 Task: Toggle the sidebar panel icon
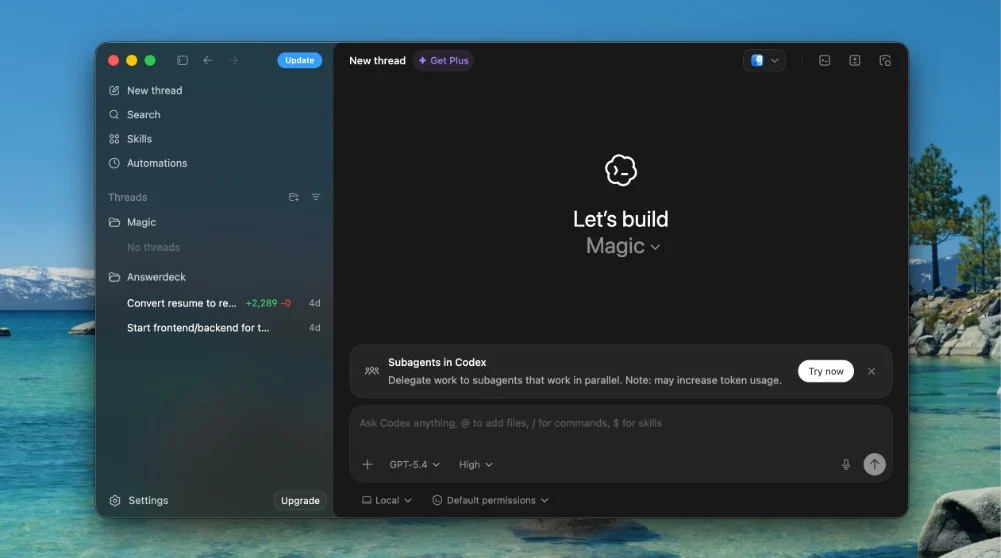point(183,60)
